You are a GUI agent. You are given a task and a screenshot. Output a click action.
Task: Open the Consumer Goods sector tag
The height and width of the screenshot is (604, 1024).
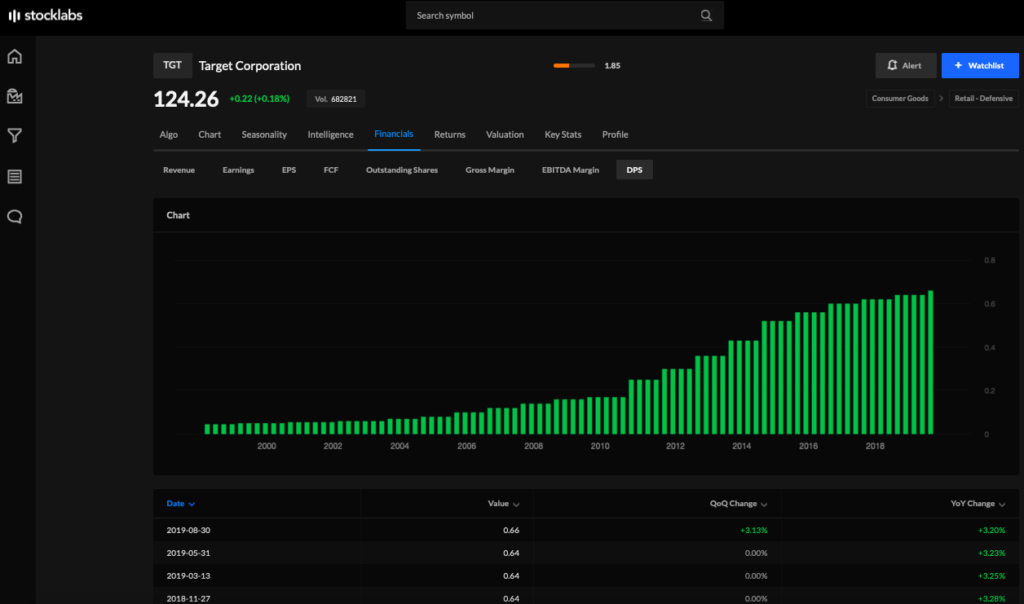pyautogui.click(x=900, y=99)
